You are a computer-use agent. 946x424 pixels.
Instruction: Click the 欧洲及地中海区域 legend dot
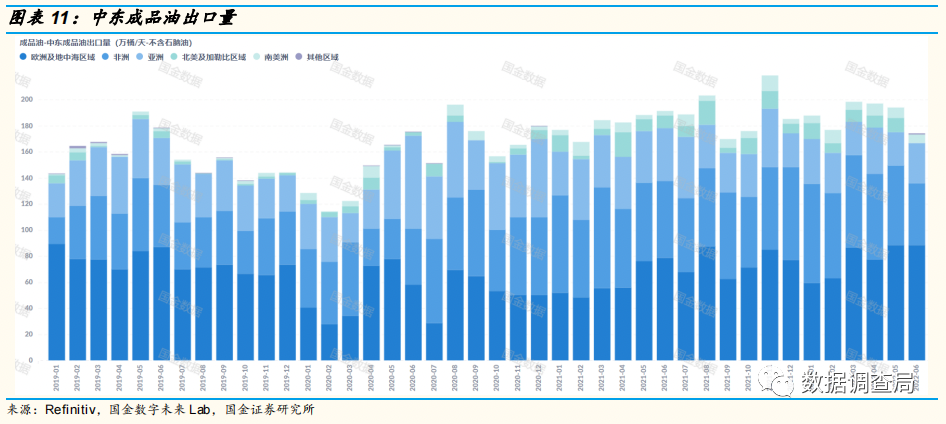coord(24,58)
